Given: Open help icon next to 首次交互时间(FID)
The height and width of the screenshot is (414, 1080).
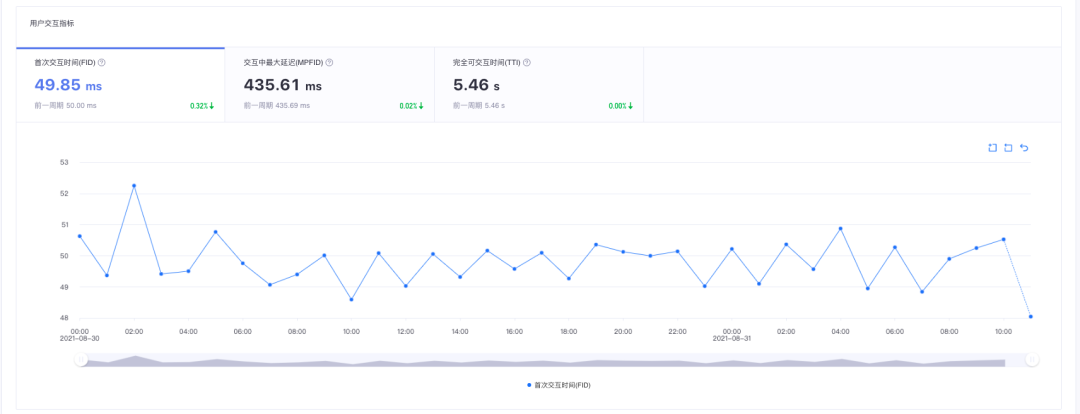Looking at the screenshot, I should point(101,63).
